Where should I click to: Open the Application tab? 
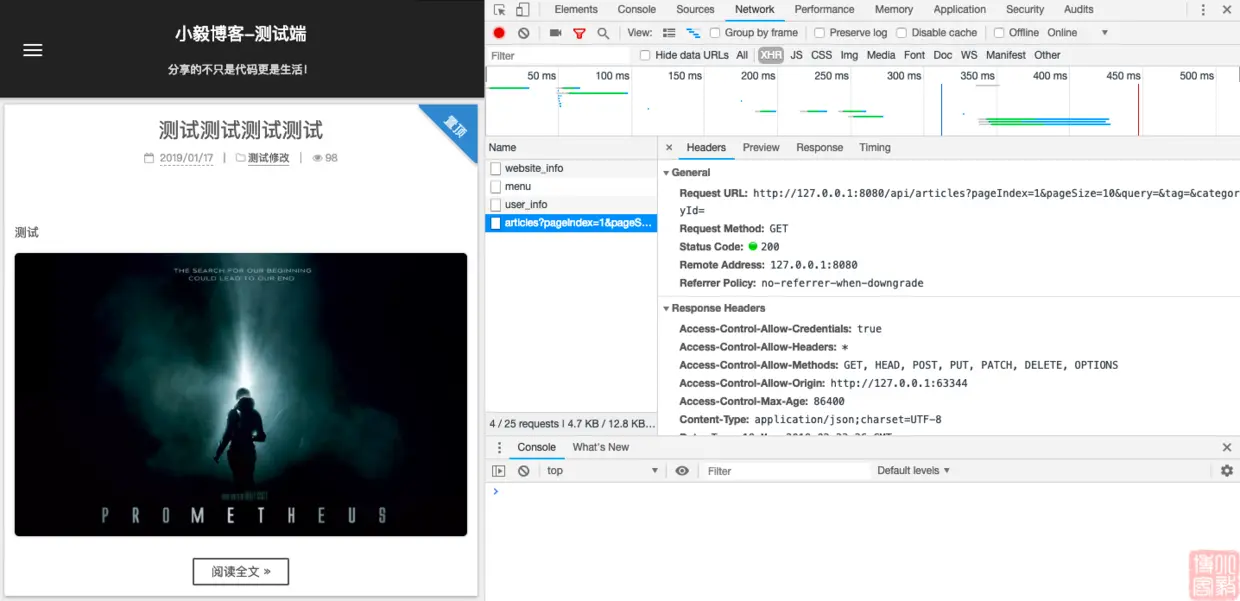click(x=960, y=10)
